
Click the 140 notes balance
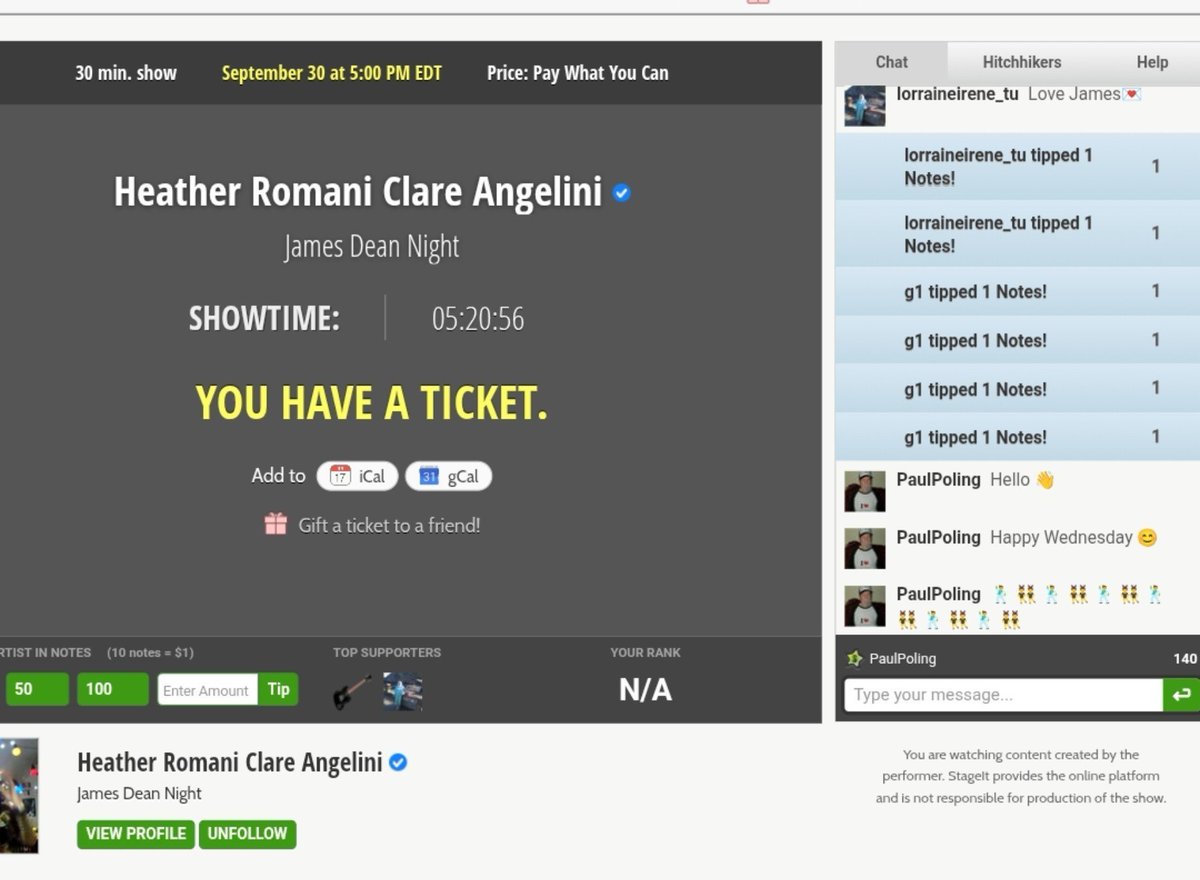(x=1184, y=659)
